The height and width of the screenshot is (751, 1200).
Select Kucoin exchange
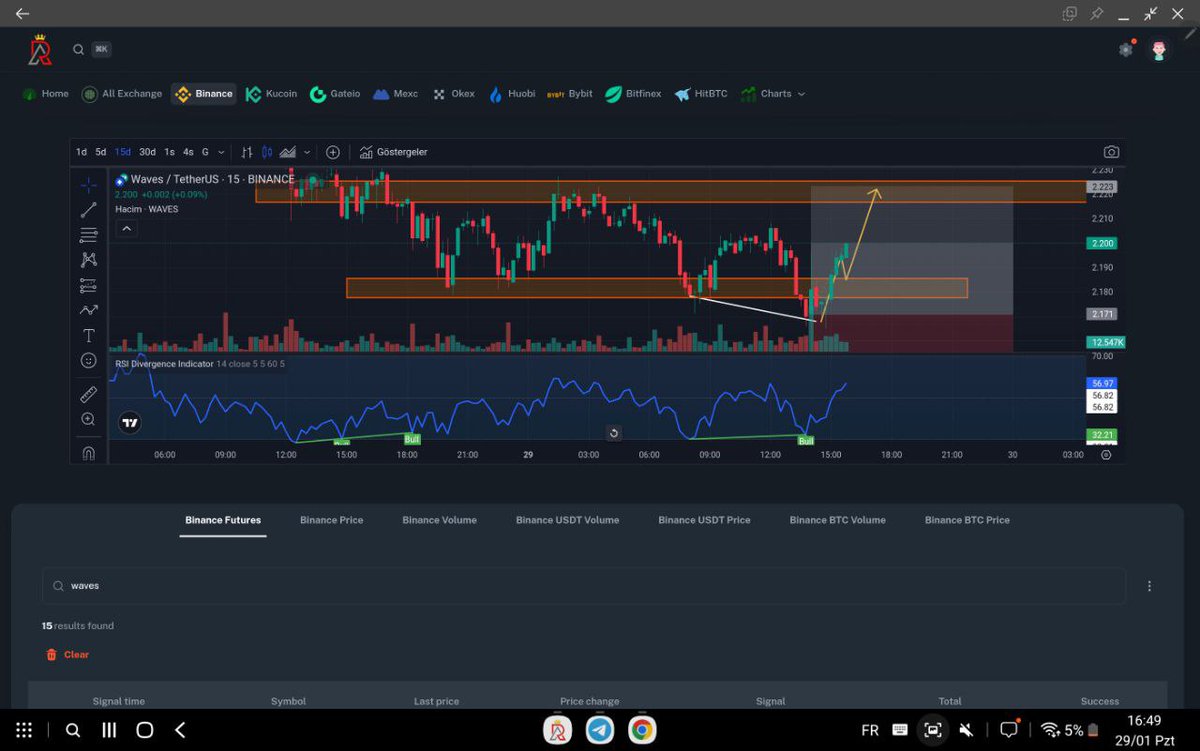click(x=272, y=94)
